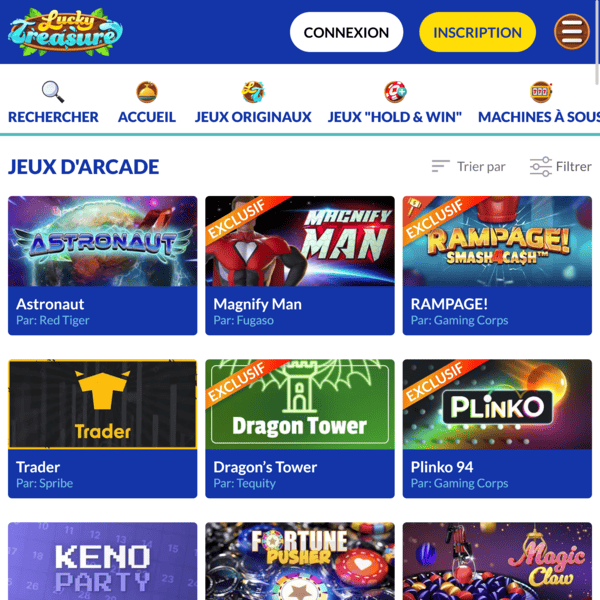The width and height of the screenshot is (600, 600).
Task: Open the Plinko 94 game tile
Action: coord(497,428)
